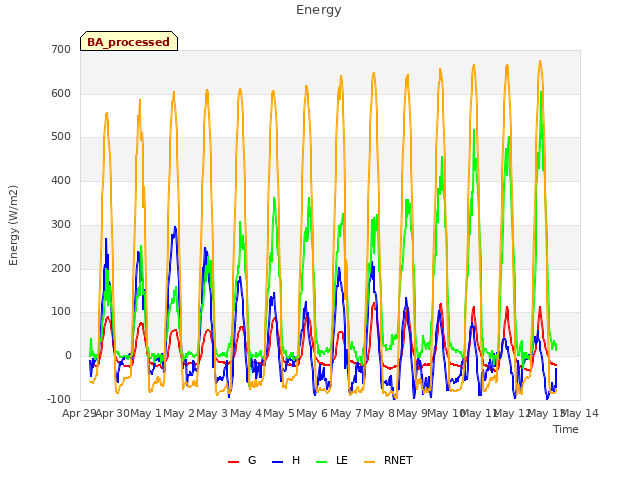640x480 pixels.
Task: Toggle the H series in the legend
Action: point(286,460)
